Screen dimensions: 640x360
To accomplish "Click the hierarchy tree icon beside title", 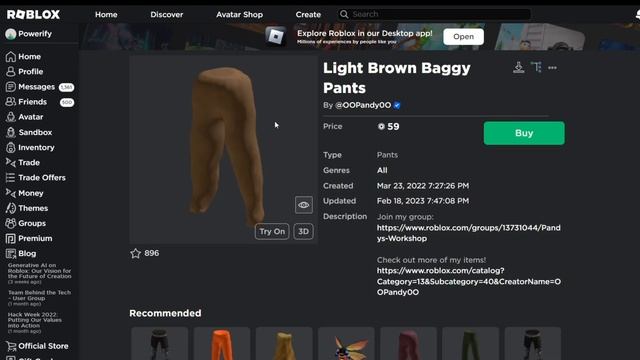I will [536, 67].
